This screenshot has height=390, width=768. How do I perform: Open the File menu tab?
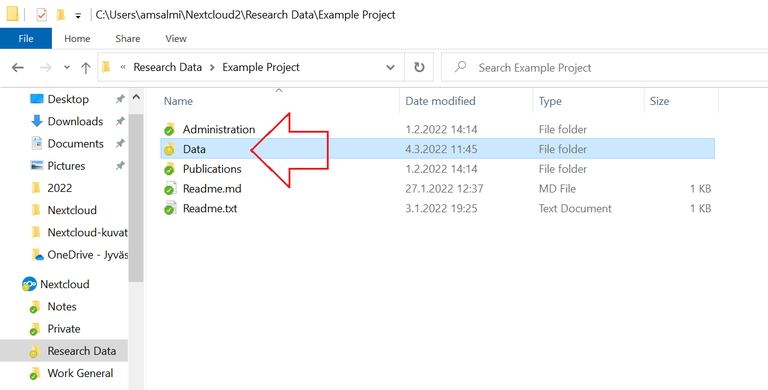click(x=25, y=38)
